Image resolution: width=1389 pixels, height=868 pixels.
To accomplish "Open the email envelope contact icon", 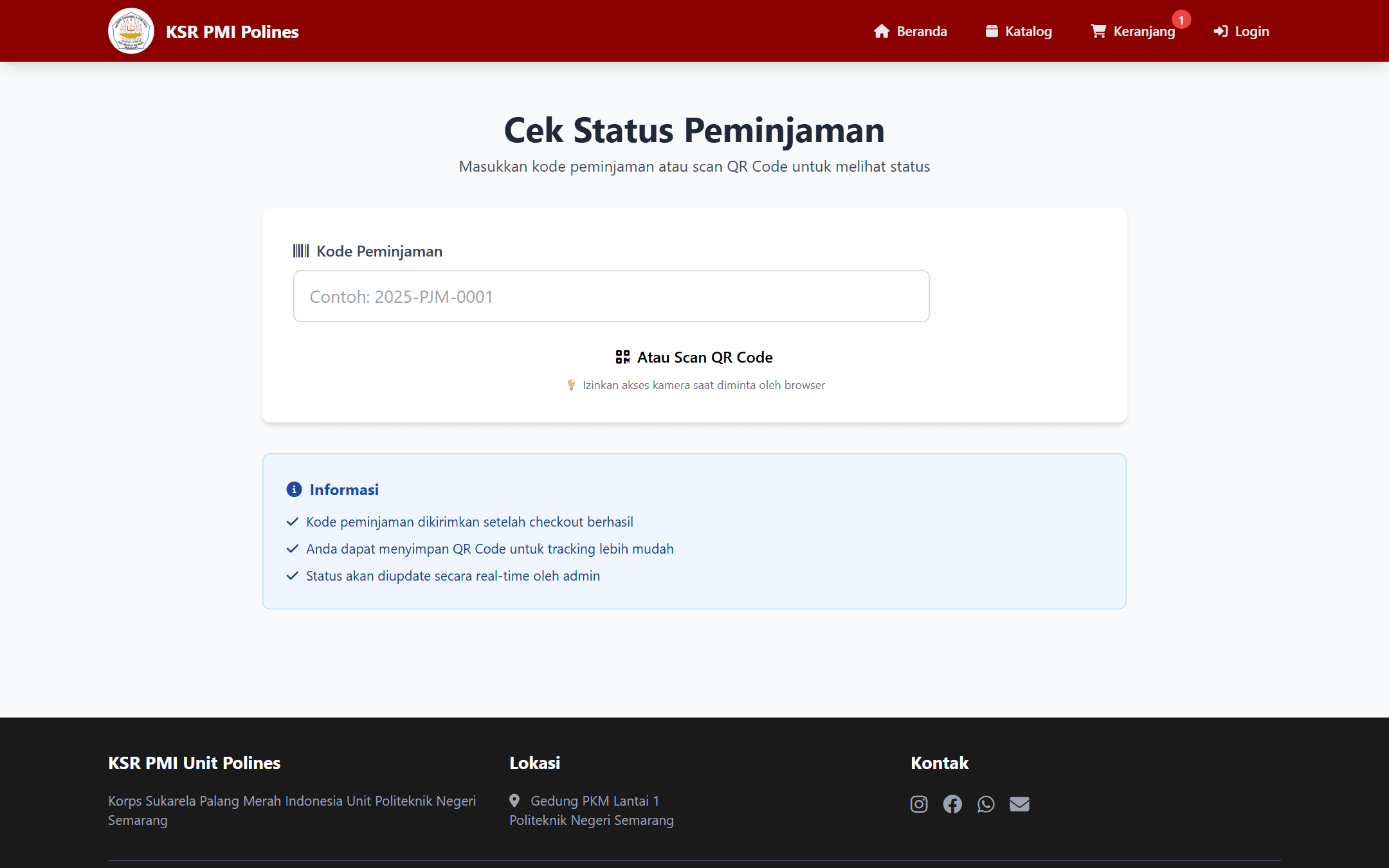I will (x=1019, y=804).
